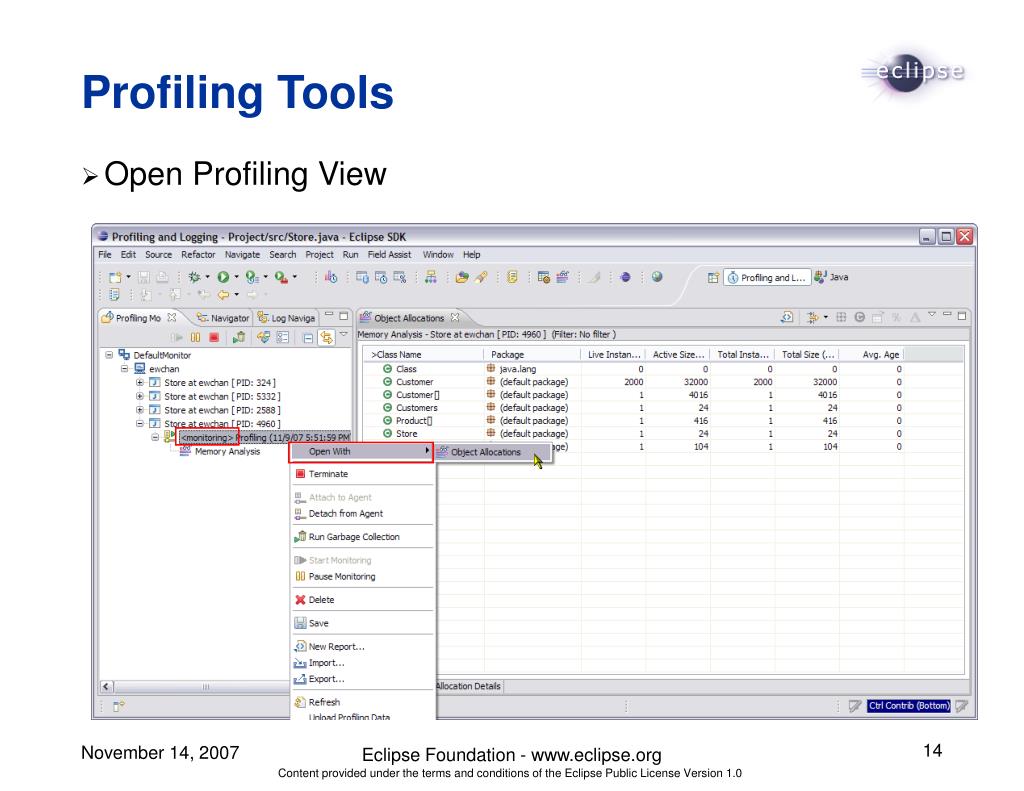Click the hierarchy tree toolbar icon
Viewport: 1024px width, 791px height.
(431, 277)
